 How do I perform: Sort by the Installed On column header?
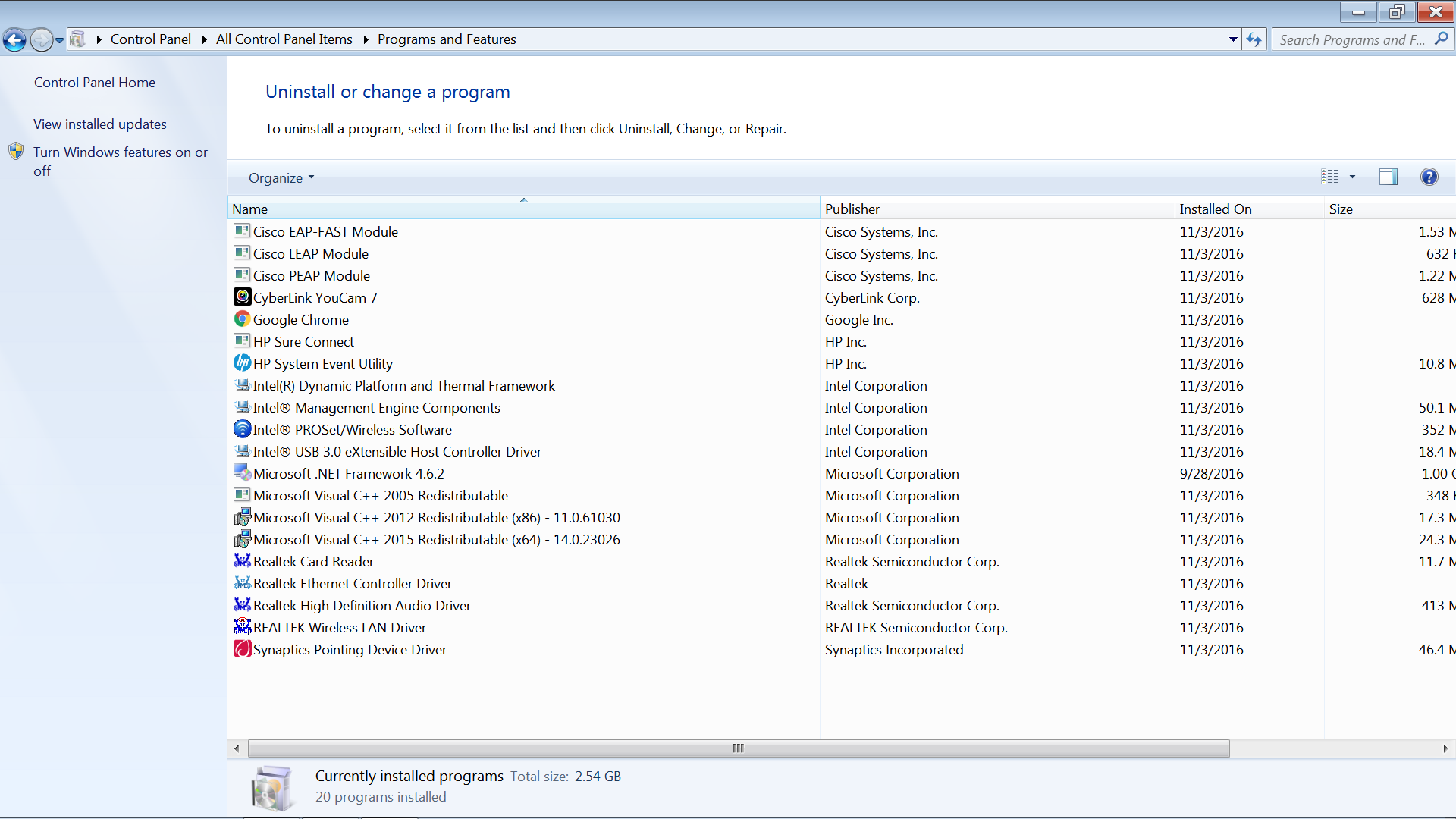pyautogui.click(x=1215, y=209)
